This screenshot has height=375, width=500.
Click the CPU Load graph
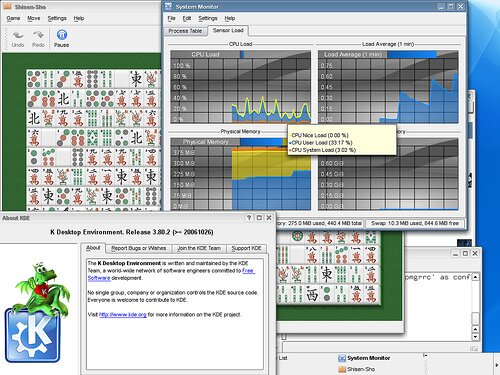point(241,87)
